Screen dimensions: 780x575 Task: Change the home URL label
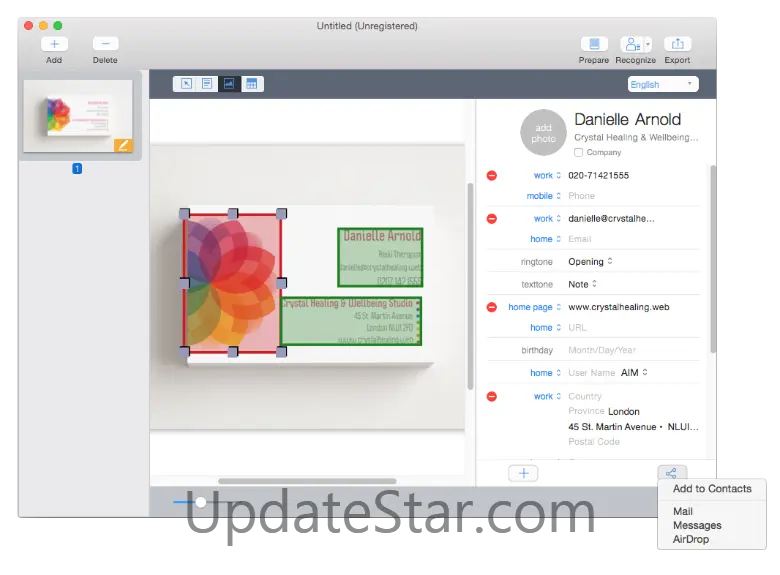tap(546, 328)
